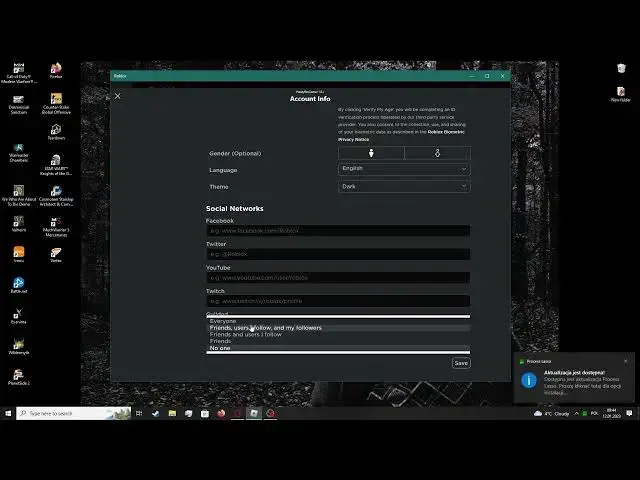Open the Language dropdown showing English

coord(404,169)
